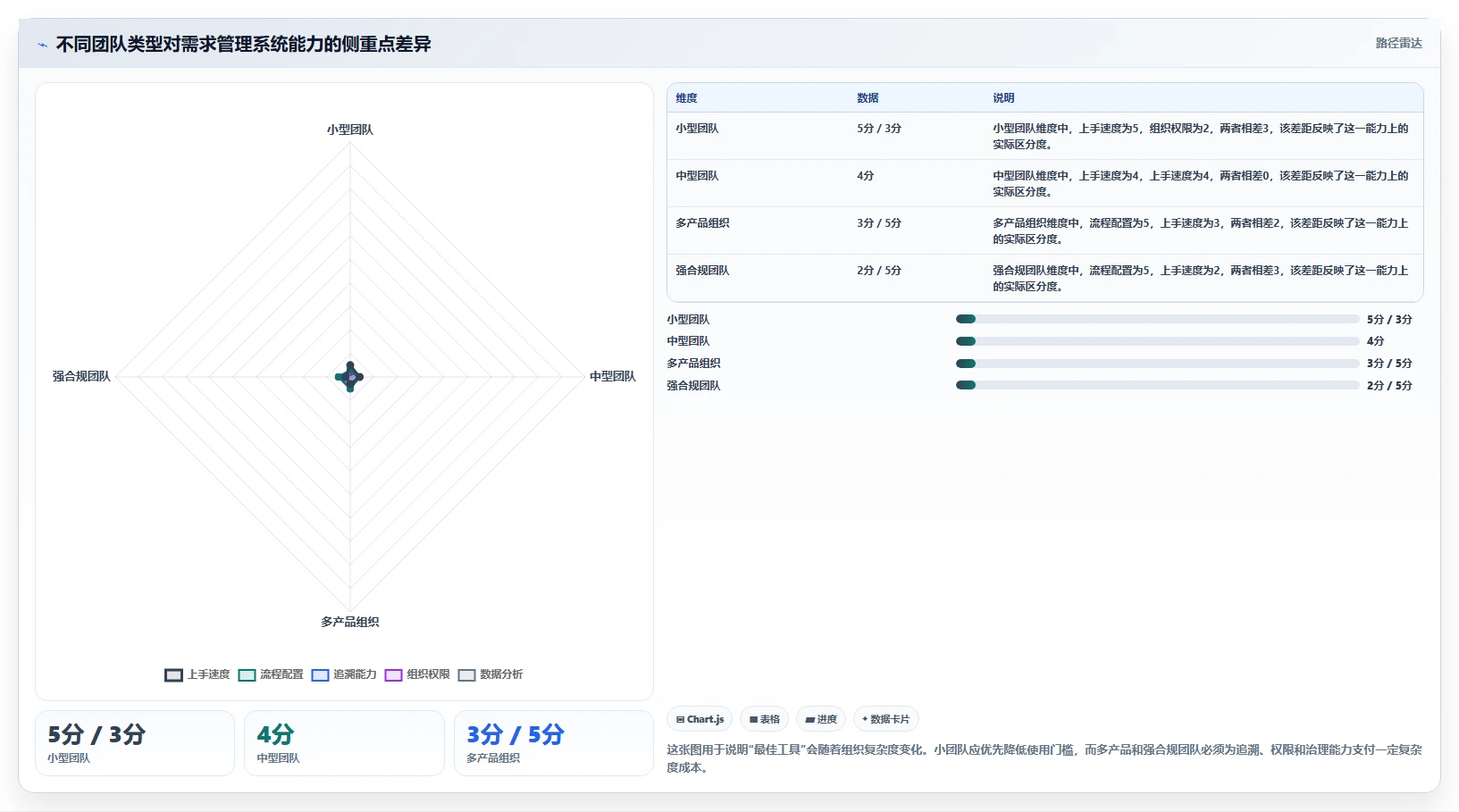
Task: Open the 4分 中型团队 stat card
Action: (x=344, y=743)
